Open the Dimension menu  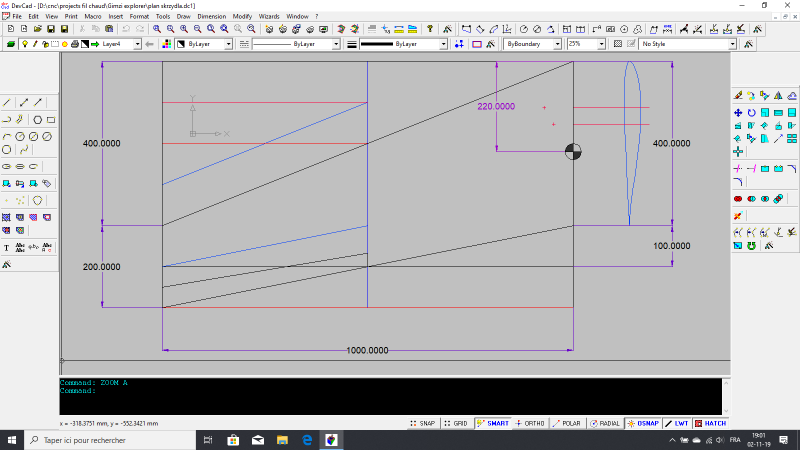click(211, 17)
